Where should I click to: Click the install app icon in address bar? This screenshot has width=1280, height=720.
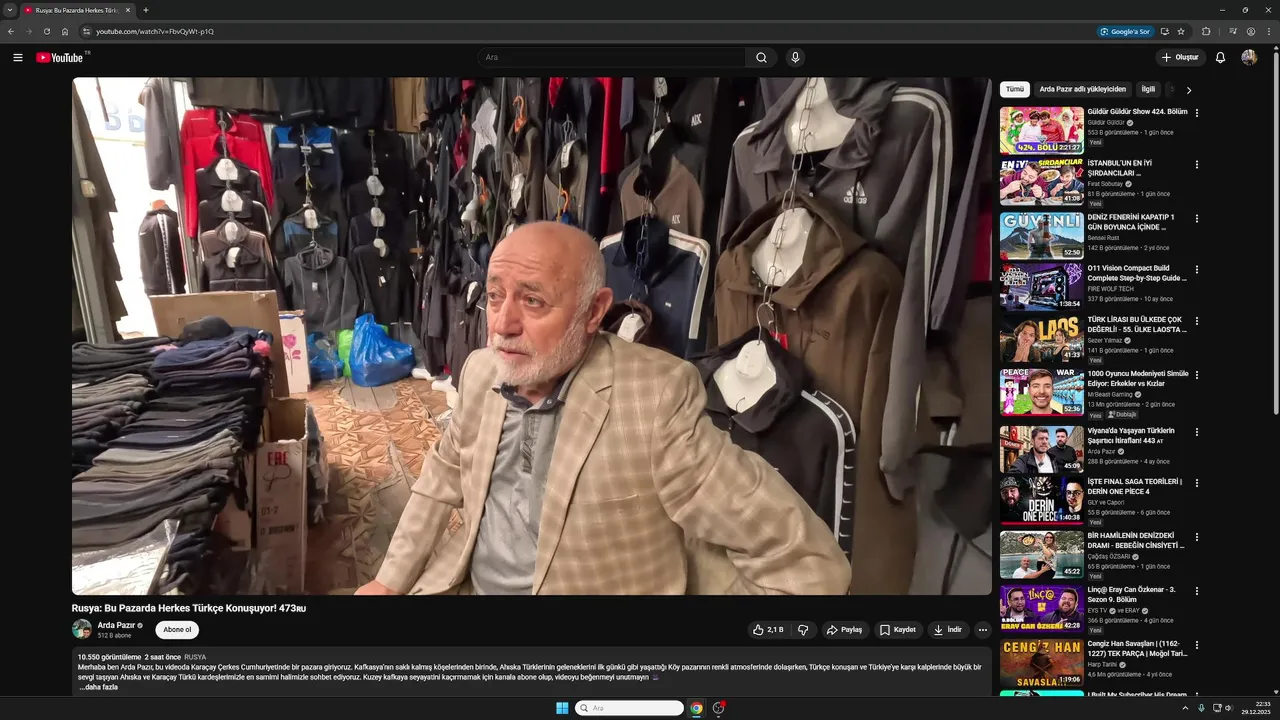point(1164,31)
